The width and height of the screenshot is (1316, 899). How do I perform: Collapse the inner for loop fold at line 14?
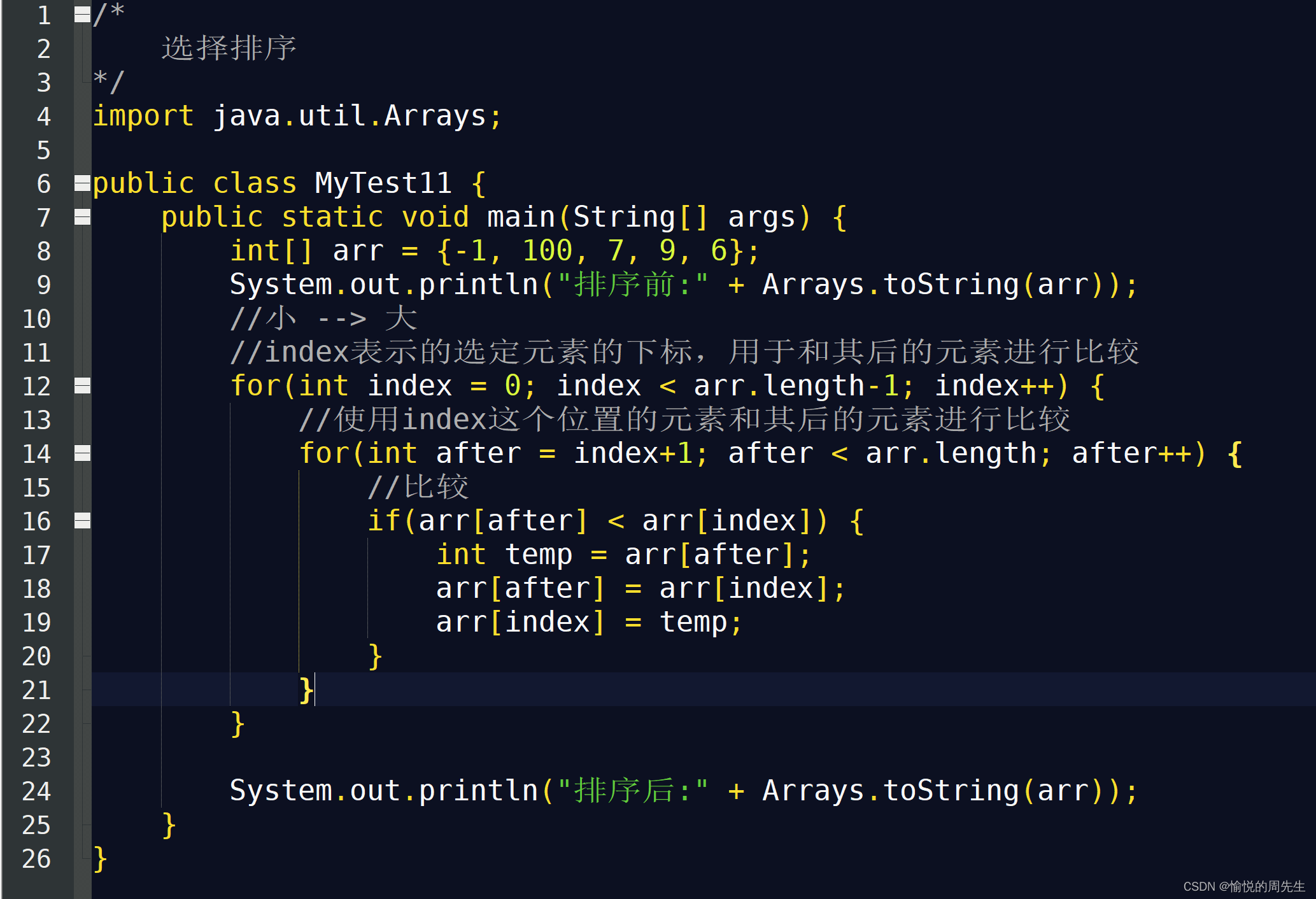click(x=82, y=453)
